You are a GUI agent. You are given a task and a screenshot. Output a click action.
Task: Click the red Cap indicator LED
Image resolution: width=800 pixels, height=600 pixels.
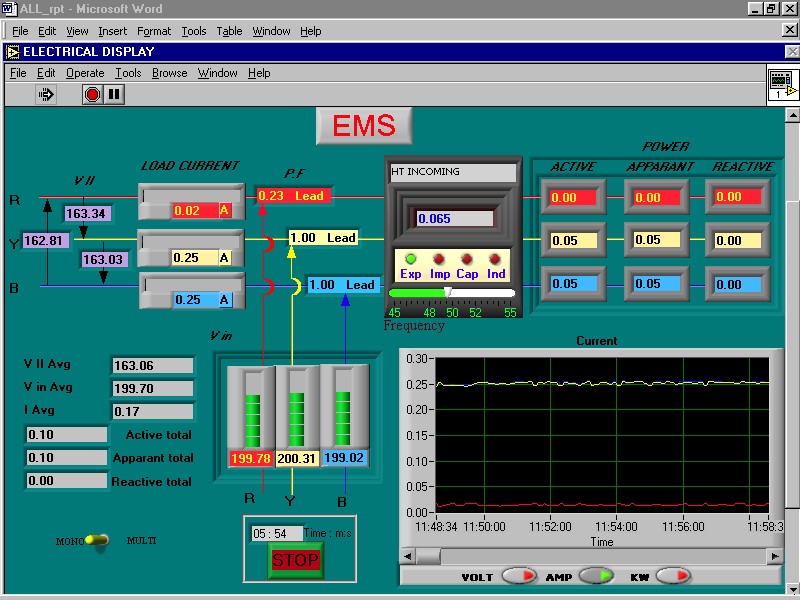pos(467,259)
